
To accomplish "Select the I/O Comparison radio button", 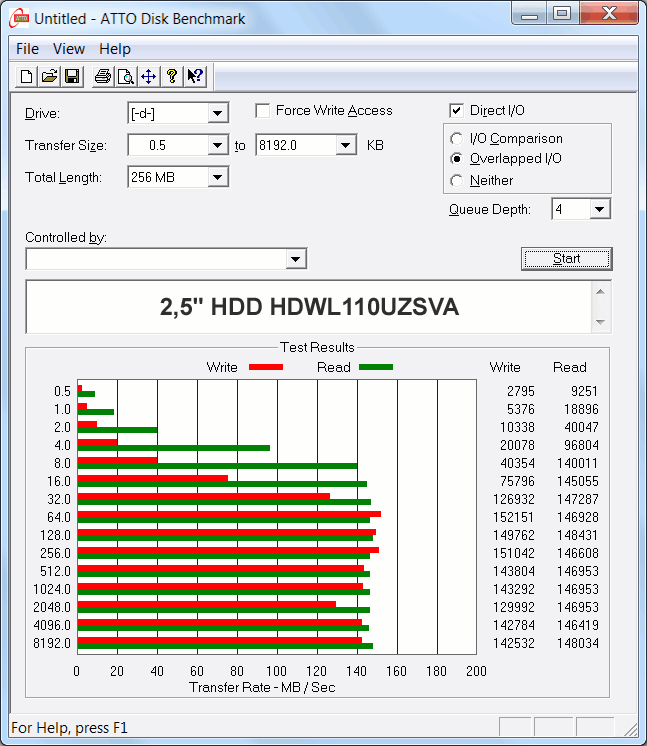I will pyautogui.click(x=456, y=138).
